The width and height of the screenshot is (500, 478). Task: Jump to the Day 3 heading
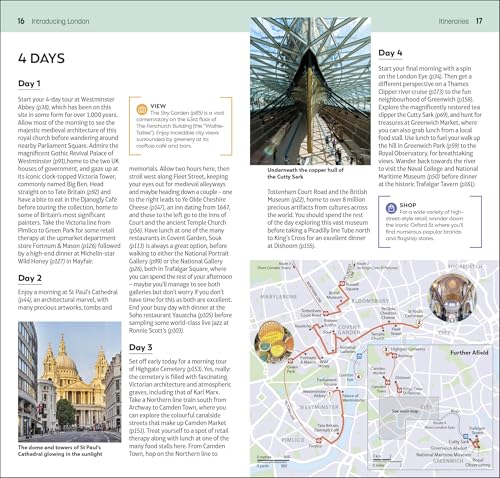pyautogui.click(x=141, y=347)
